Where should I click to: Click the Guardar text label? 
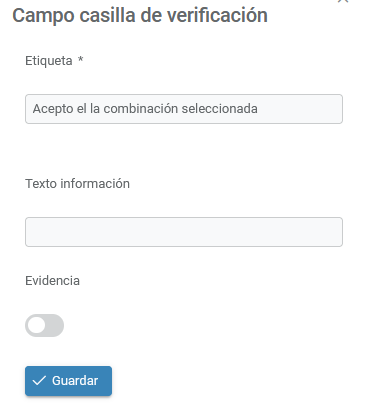pos(75,381)
